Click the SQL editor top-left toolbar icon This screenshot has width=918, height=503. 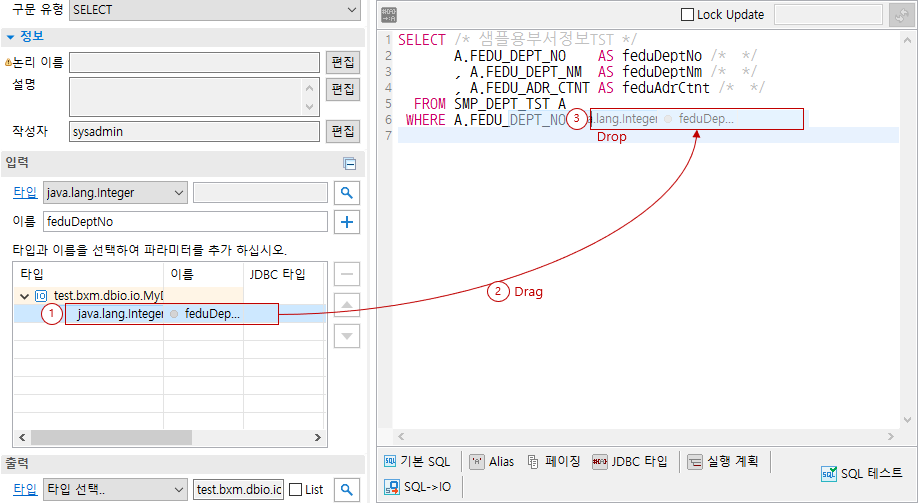(388, 15)
